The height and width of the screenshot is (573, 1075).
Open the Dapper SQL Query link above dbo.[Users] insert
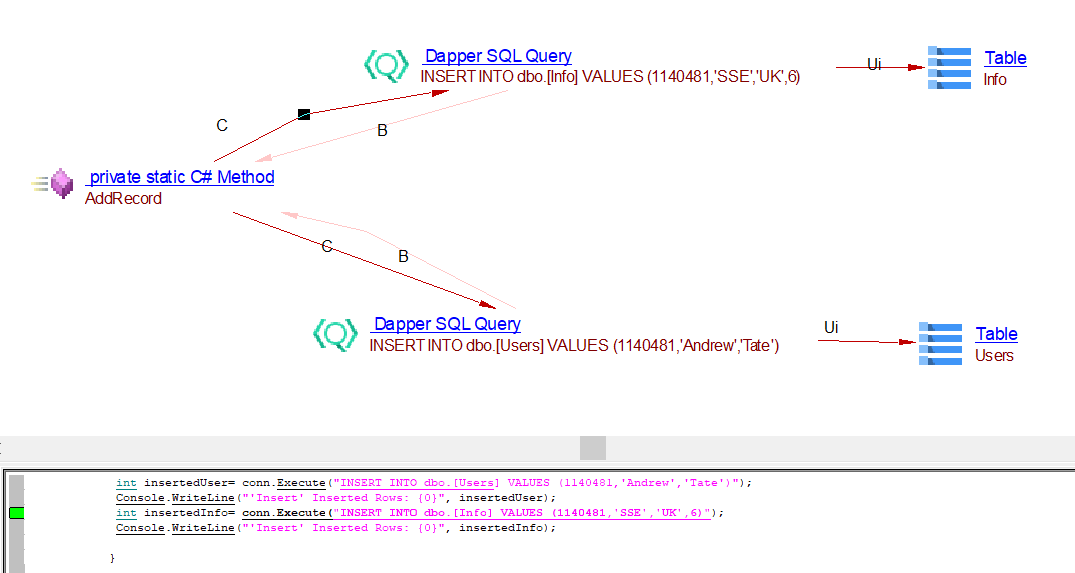[x=447, y=324]
